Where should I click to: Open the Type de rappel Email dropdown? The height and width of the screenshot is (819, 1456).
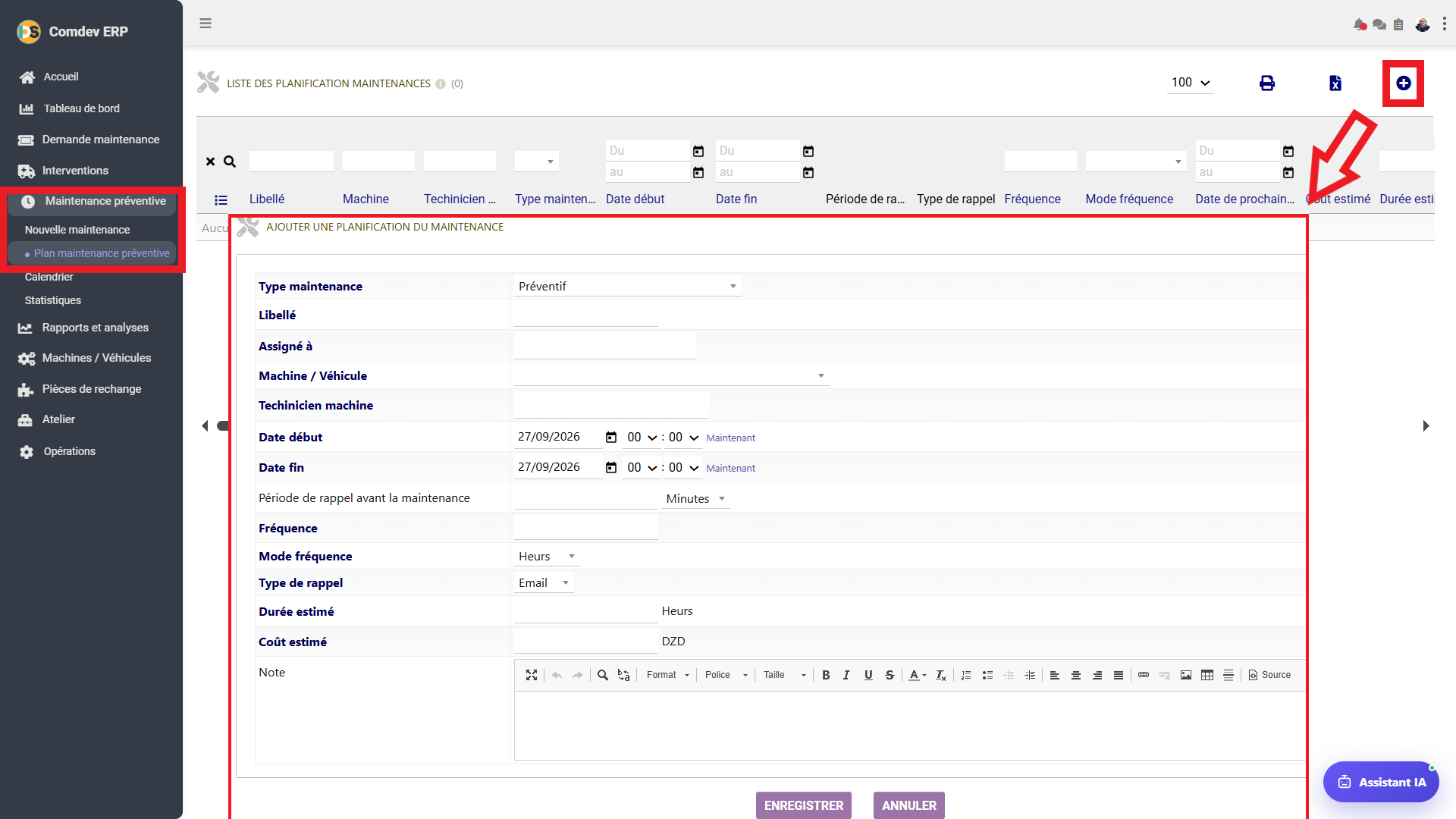tap(543, 582)
